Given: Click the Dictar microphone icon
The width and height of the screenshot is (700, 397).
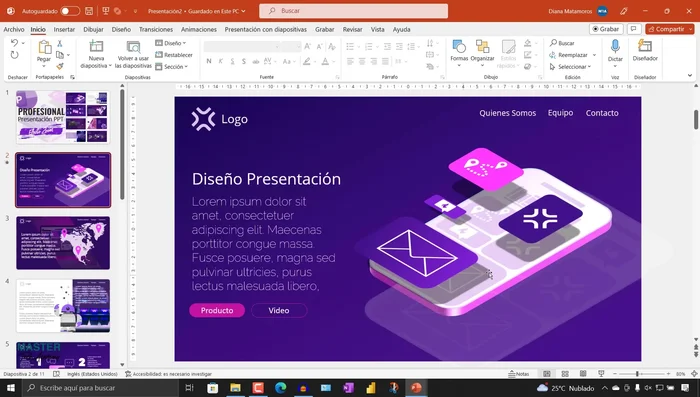Looking at the screenshot, I should coord(615,46).
